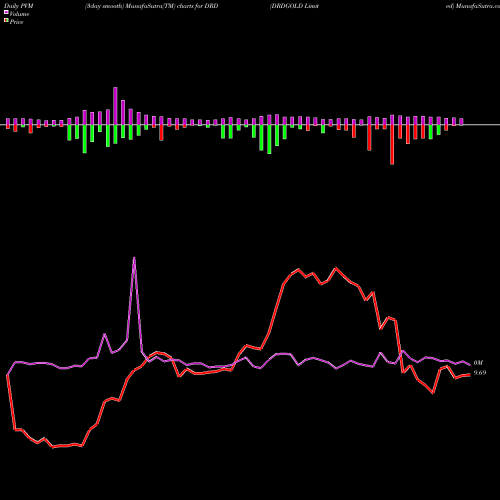Click the peak of the magenta volume line spike
Image resolution: width=500 pixels, height=500 pixels.
134,258
